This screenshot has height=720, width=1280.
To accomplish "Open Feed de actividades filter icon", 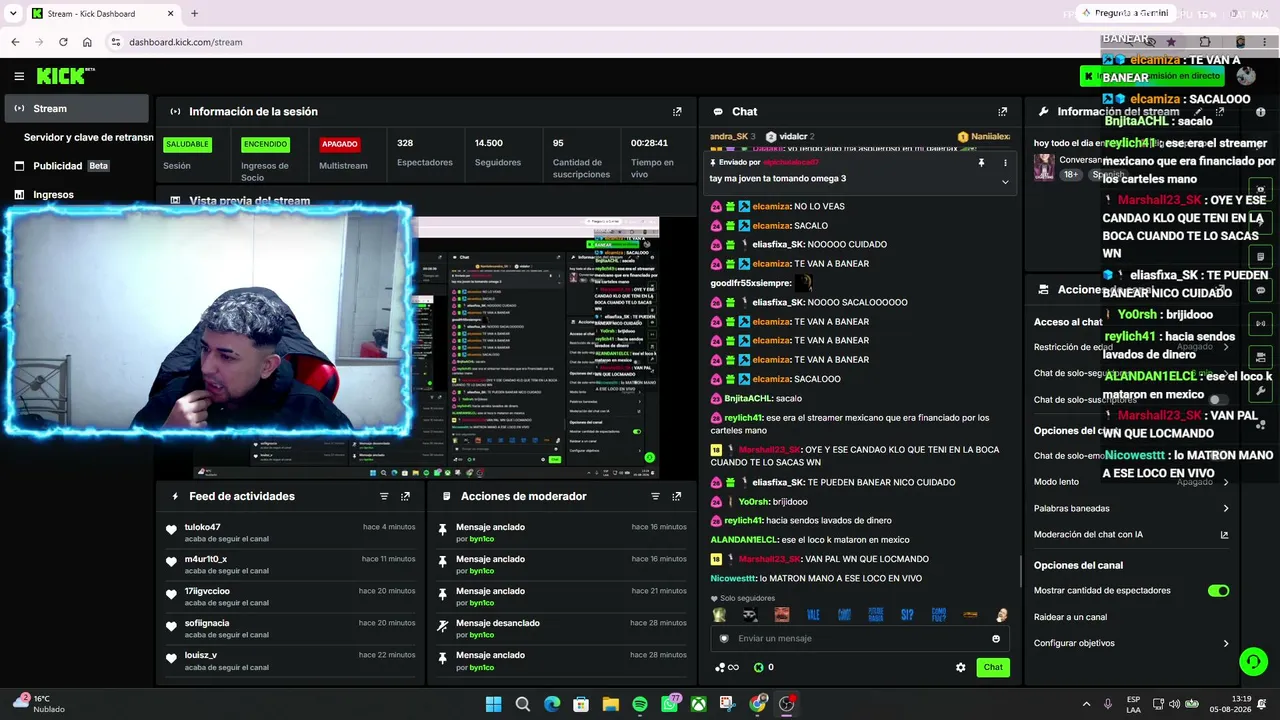I will click(384, 496).
